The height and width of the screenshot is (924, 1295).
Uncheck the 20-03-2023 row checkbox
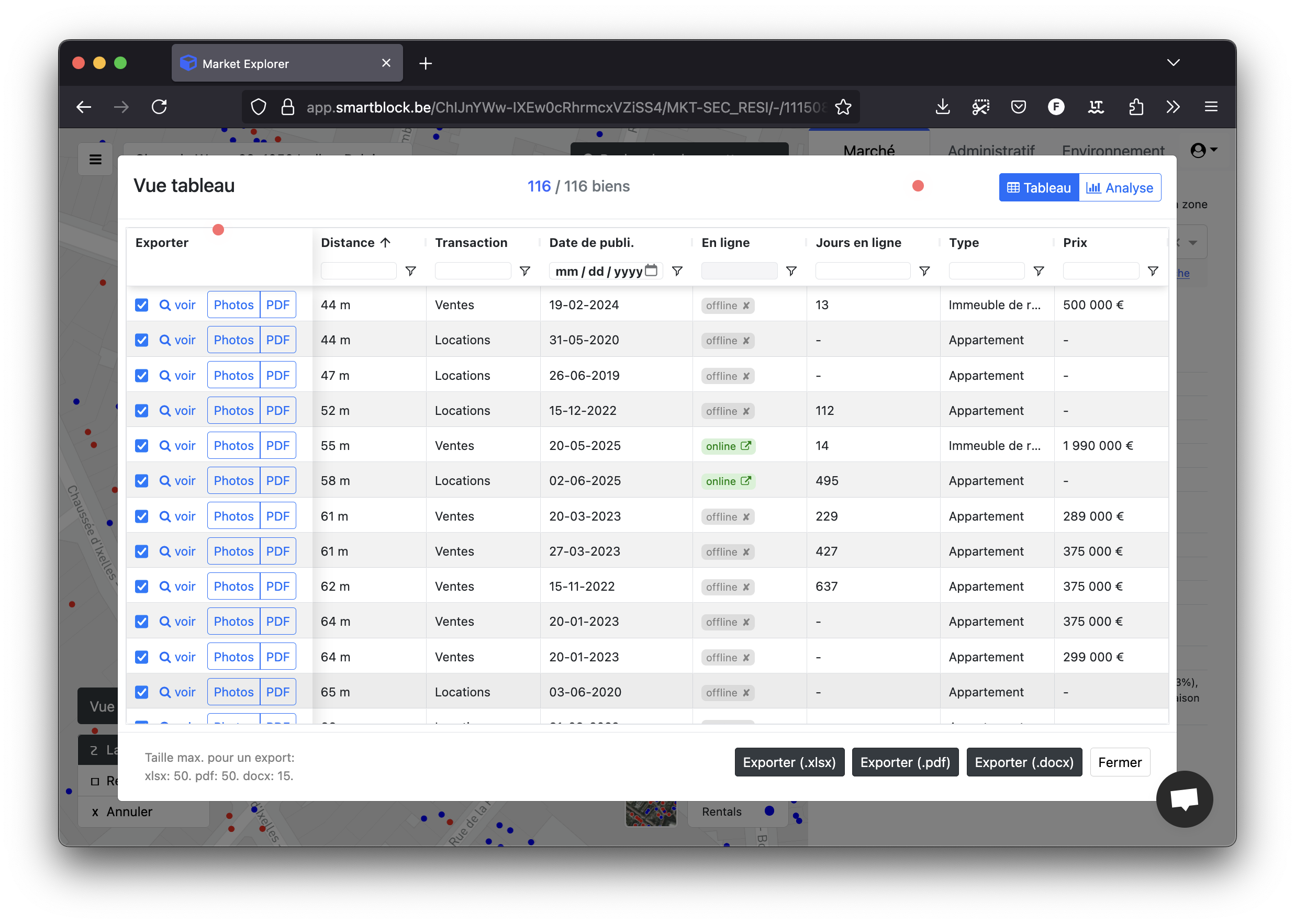141,516
